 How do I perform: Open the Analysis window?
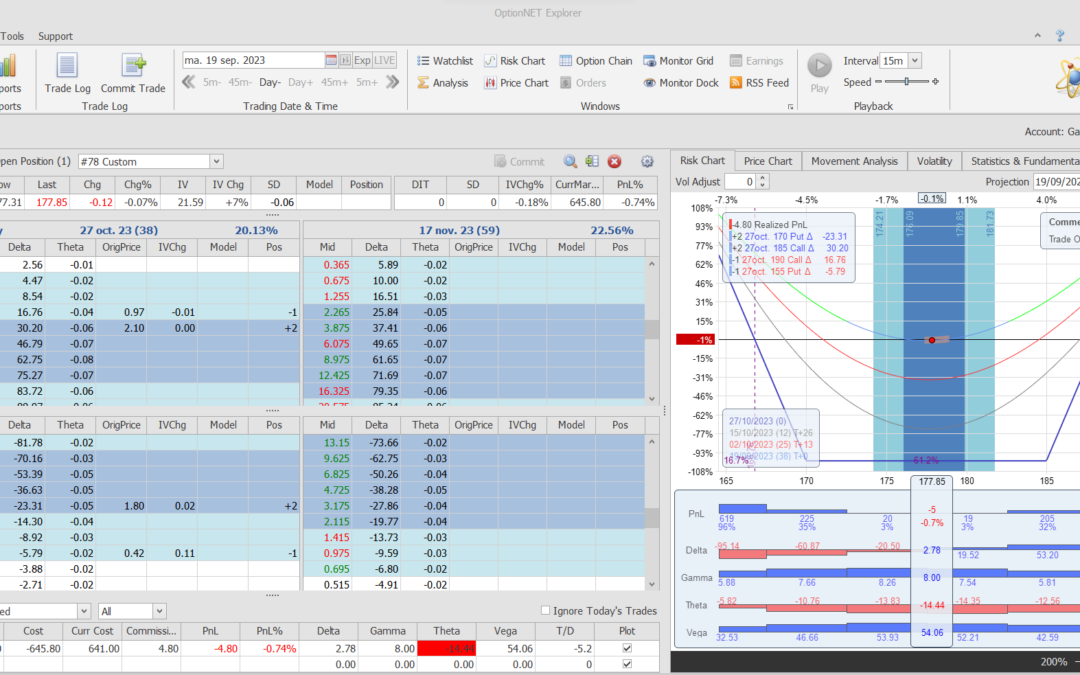pos(442,83)
